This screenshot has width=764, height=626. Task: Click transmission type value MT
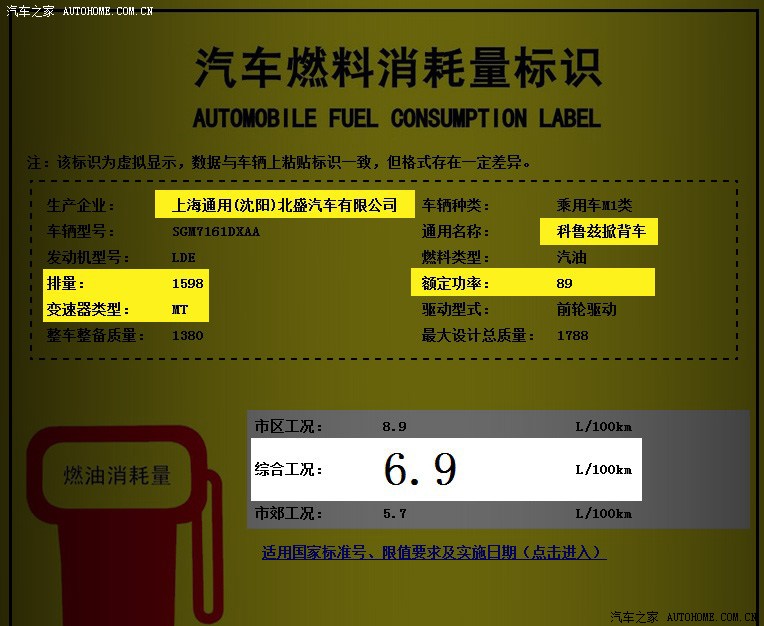[x=180, y=309]
